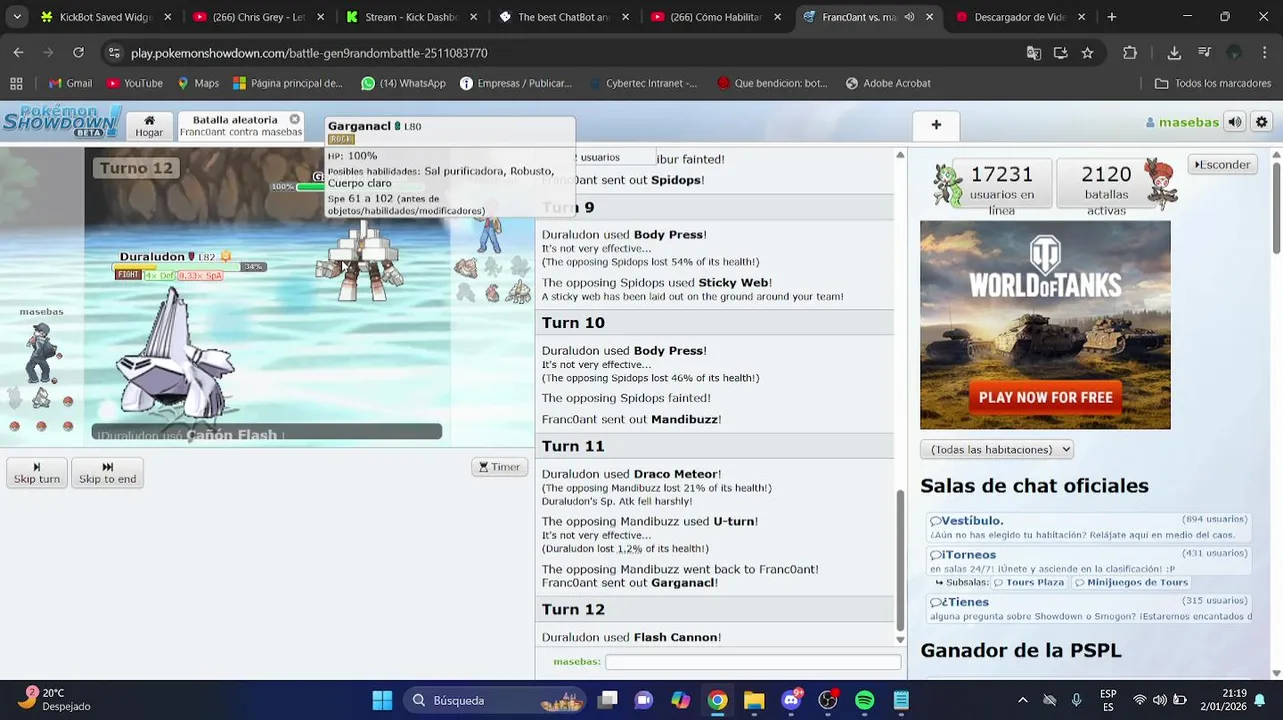The height and width of the screenshot is (720, 1283).
Task: Open Spotify from the taskbar
Action: point(864,700)
